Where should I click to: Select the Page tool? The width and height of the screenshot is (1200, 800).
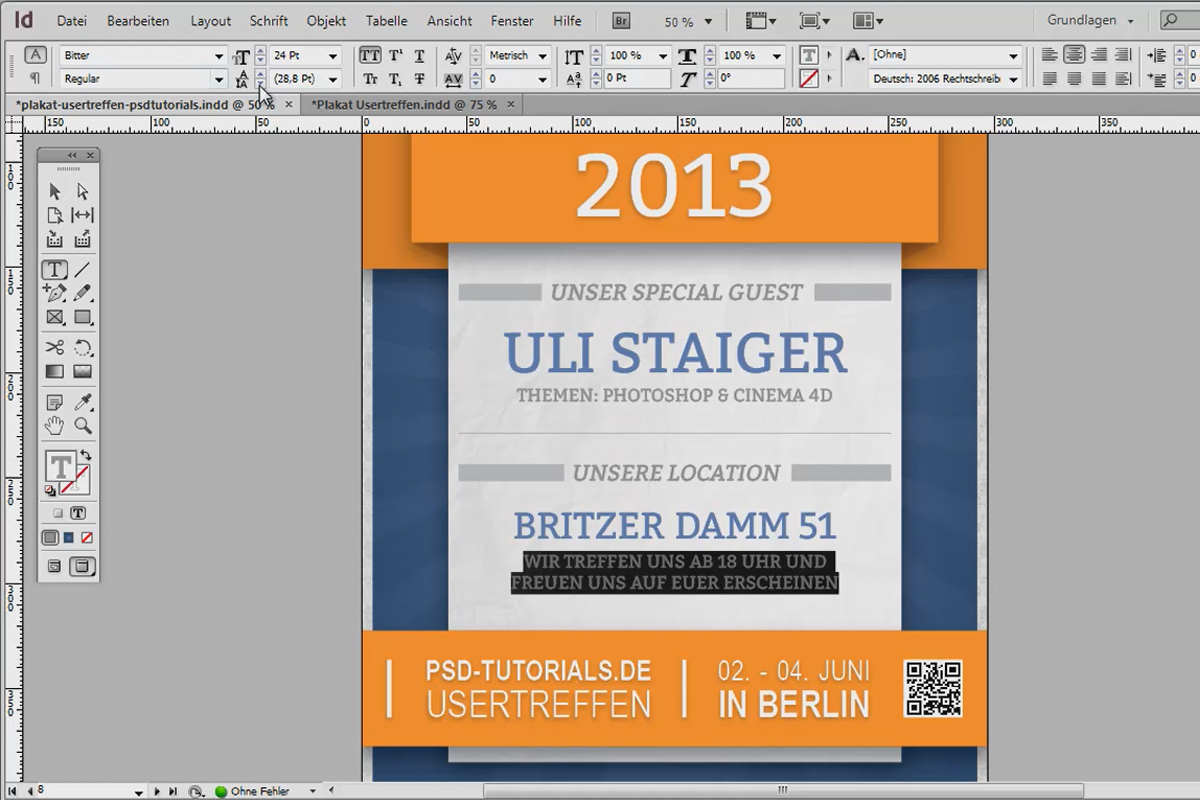(55, 215)
